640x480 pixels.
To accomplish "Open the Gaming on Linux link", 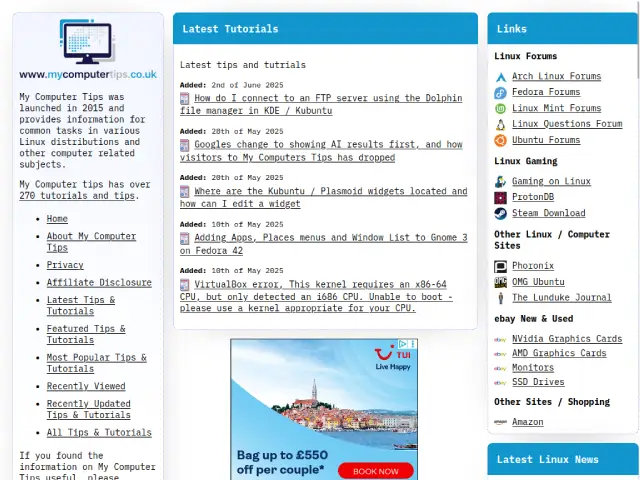I will (x=551, y=181).
